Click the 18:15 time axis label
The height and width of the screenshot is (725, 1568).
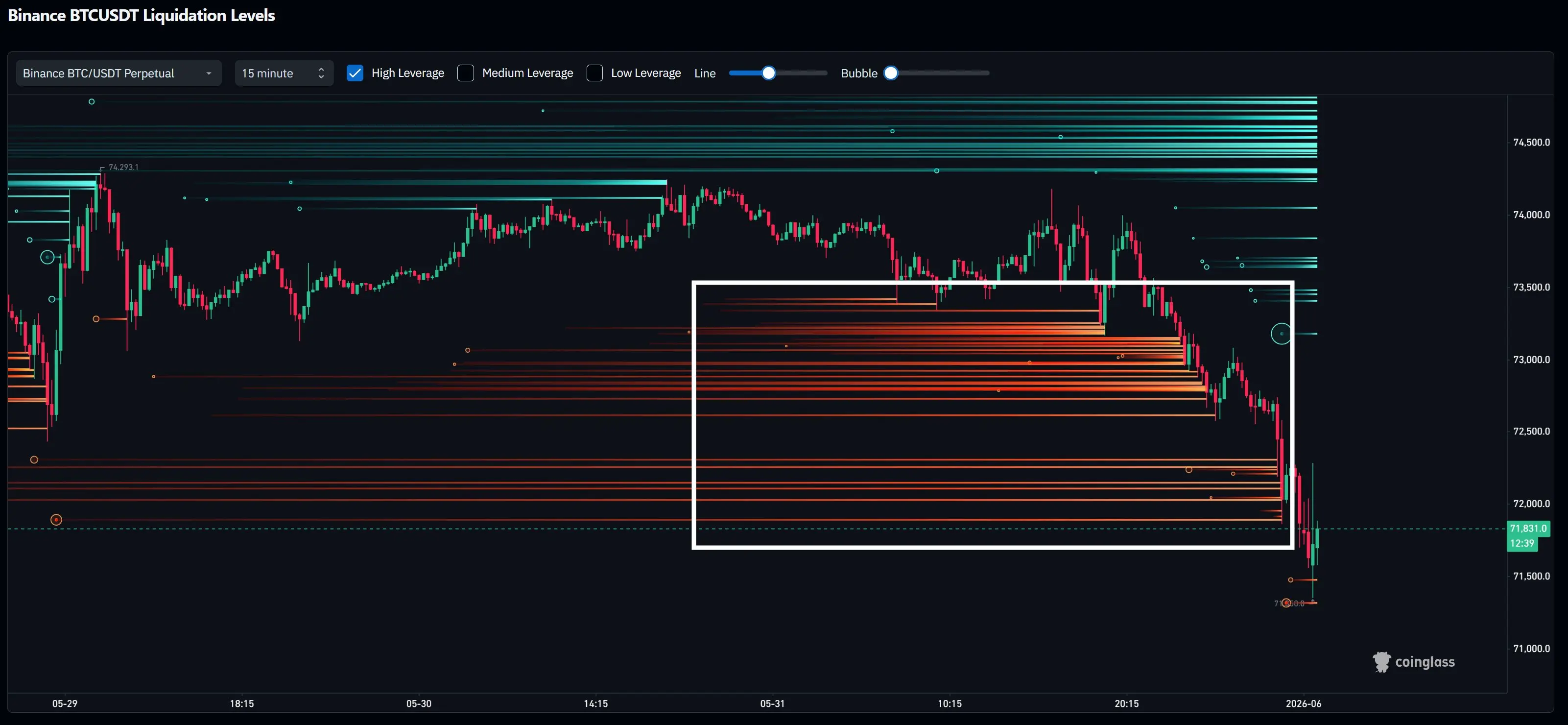(241, 704)
